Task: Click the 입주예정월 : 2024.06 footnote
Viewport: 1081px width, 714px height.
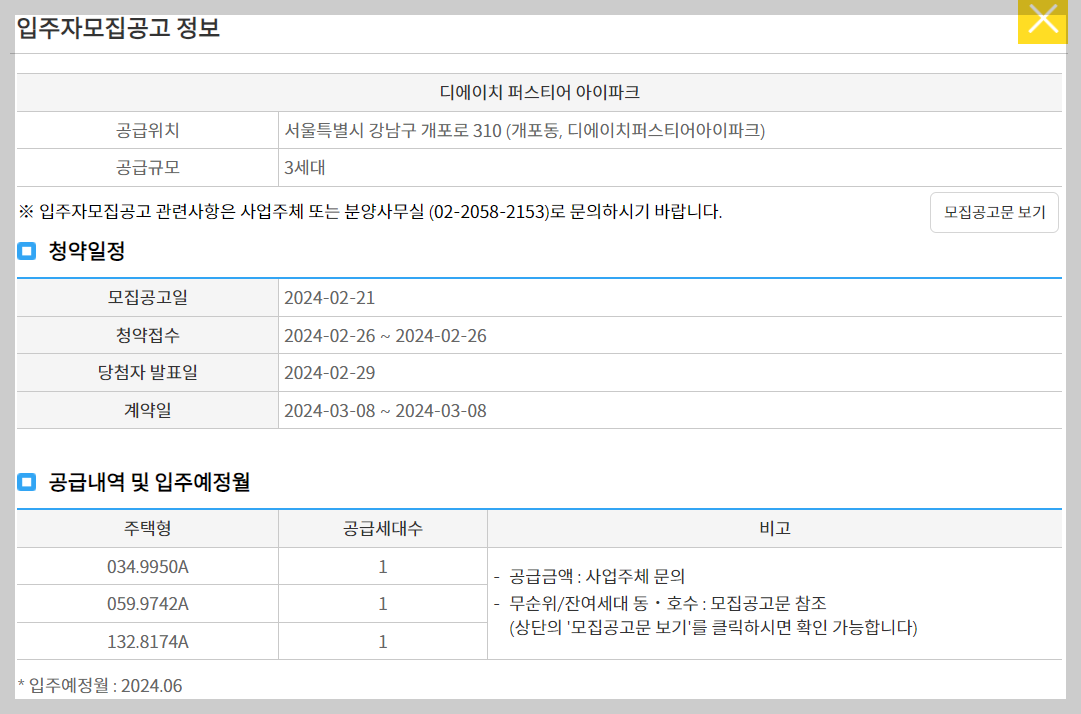Action: point(100,686)
